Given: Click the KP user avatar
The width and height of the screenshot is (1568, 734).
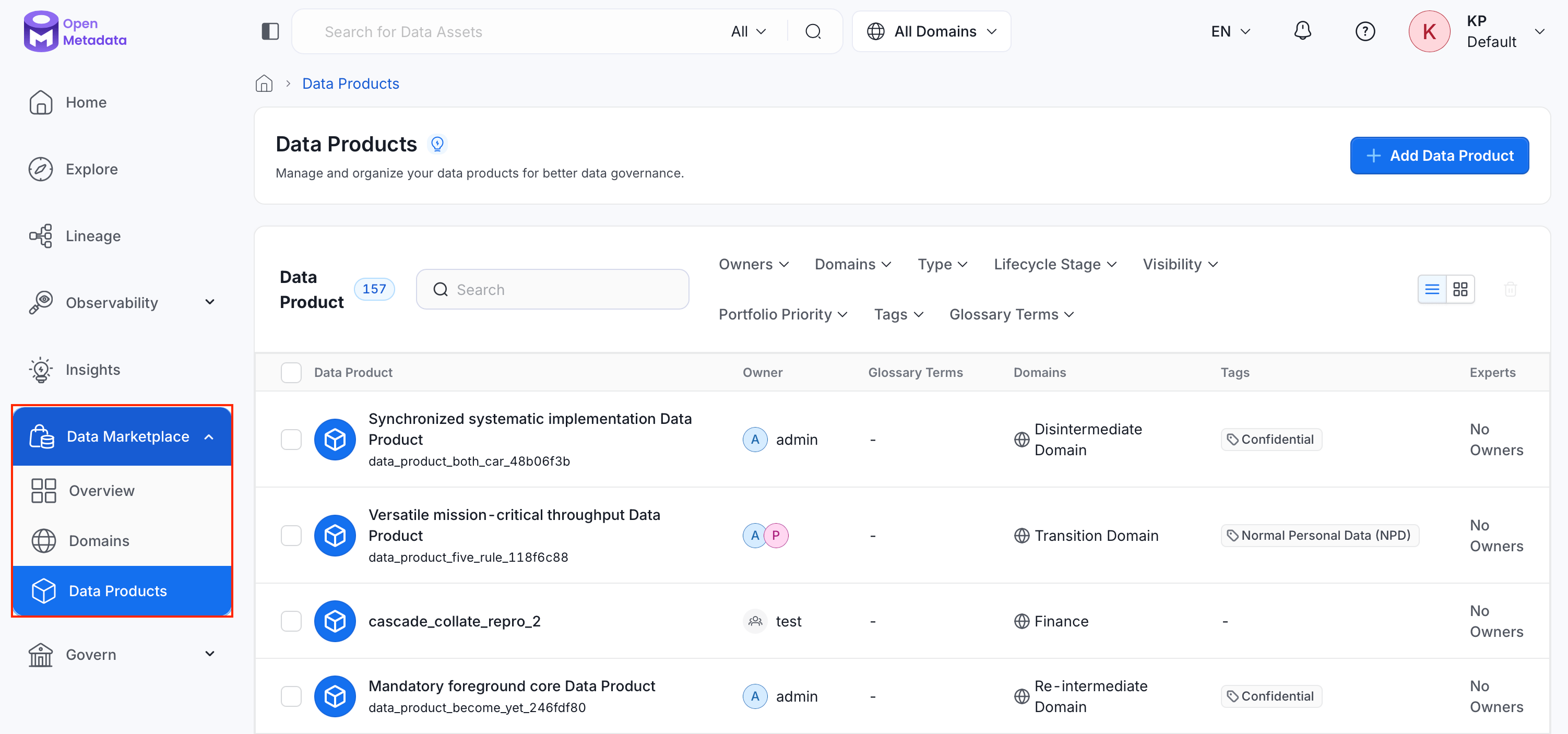Looking at the screenshot, I should coord(1429,32).
